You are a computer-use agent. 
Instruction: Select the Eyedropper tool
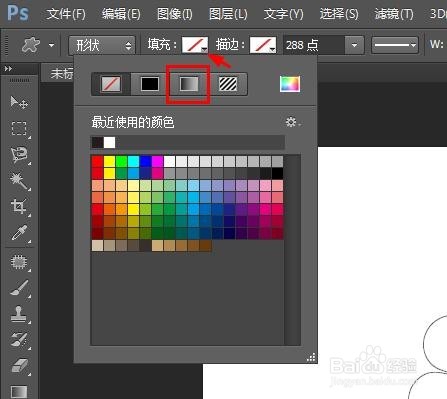click(x=19, y=233)
